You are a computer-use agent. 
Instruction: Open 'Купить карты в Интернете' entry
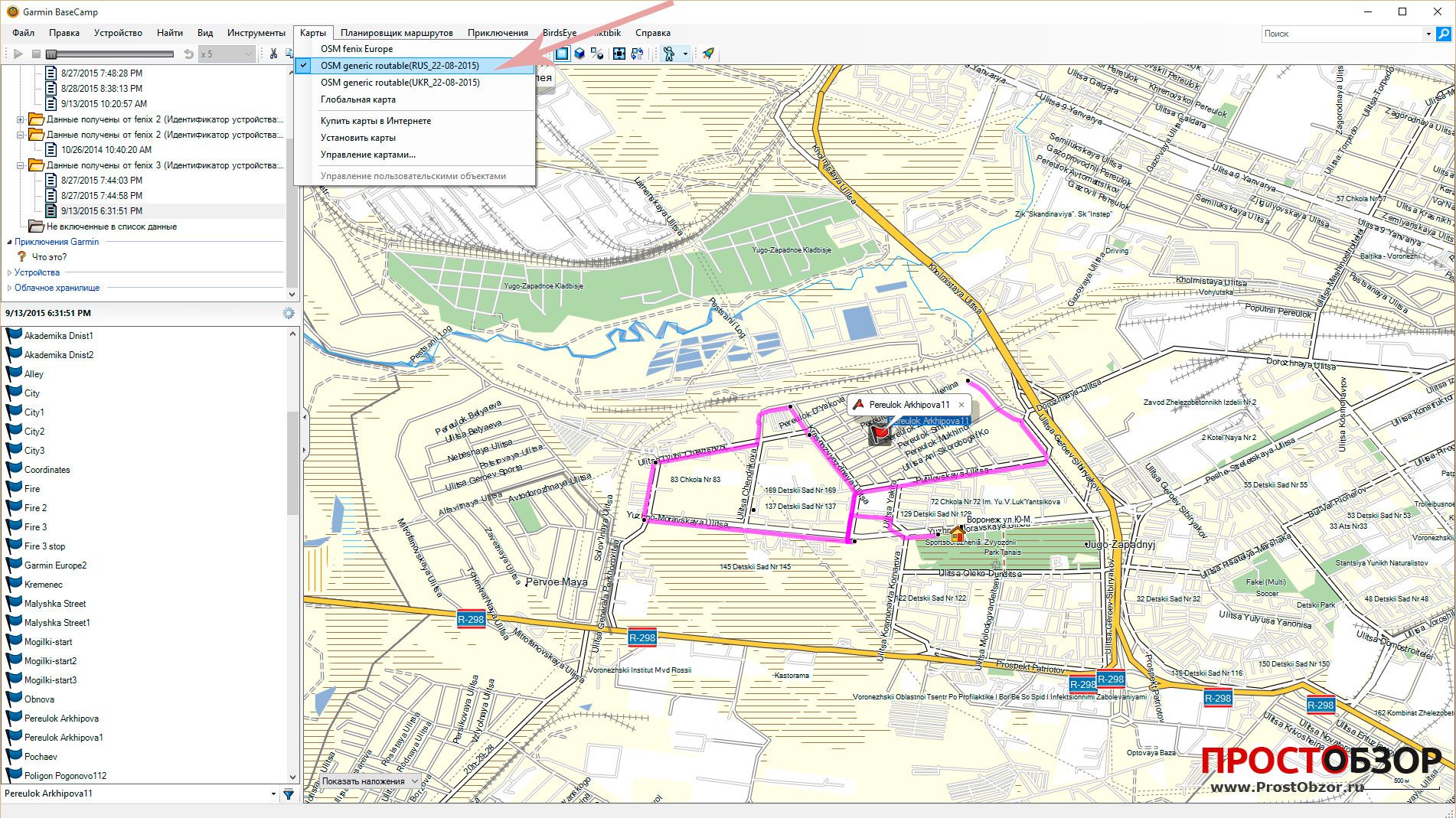(414, 121)
